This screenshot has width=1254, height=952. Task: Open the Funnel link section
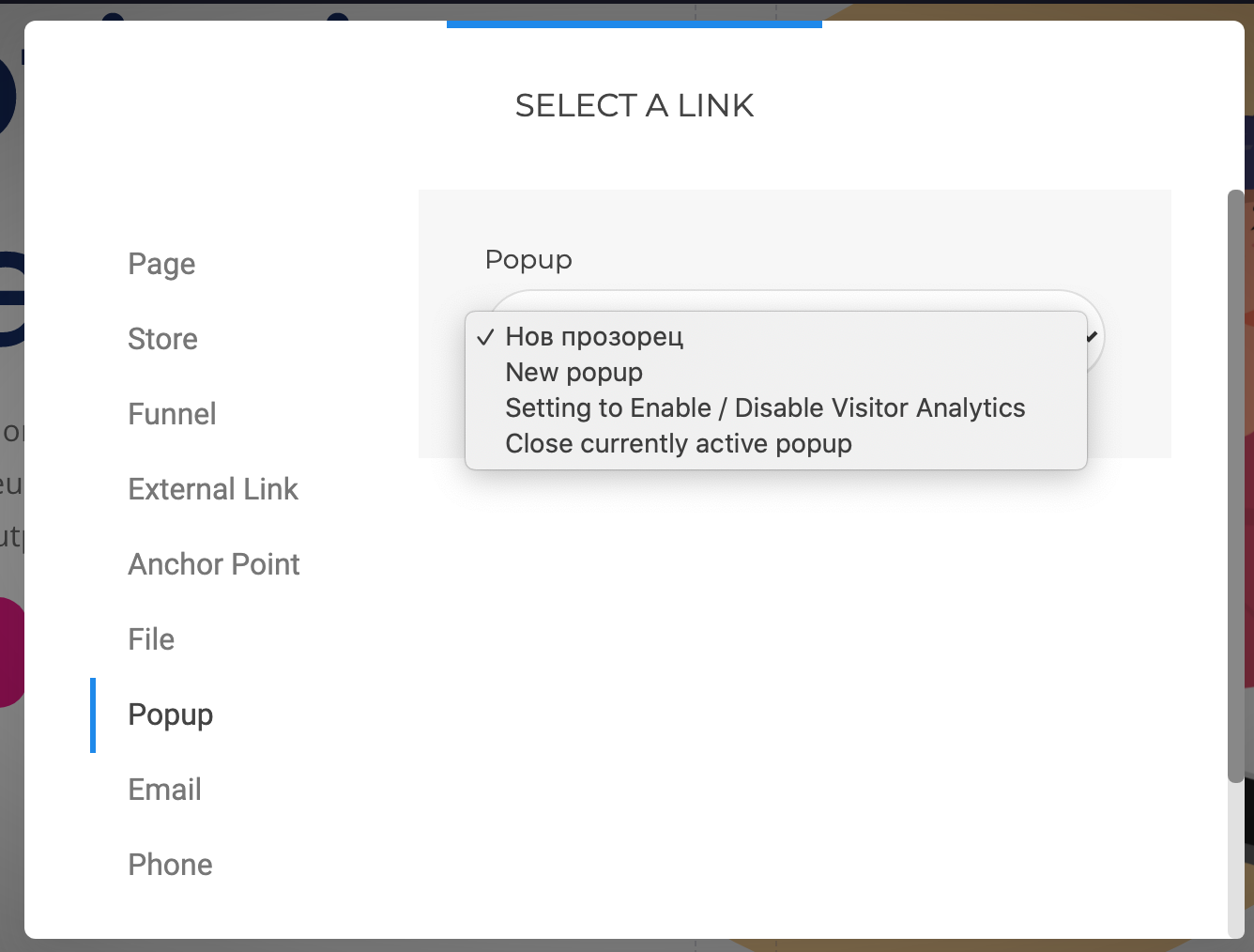tap(172, 414)
